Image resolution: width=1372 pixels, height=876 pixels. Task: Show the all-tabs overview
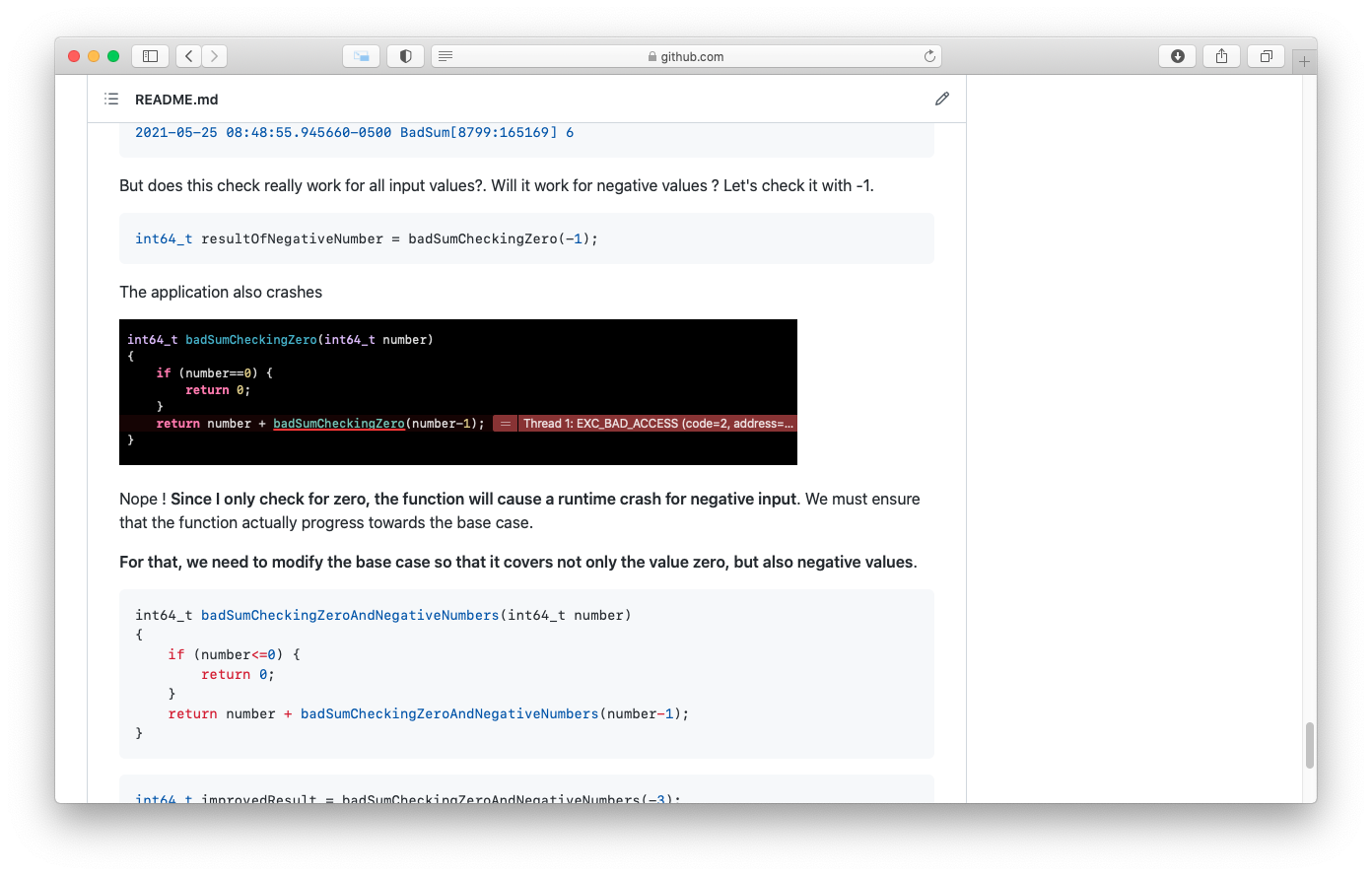1266,56
